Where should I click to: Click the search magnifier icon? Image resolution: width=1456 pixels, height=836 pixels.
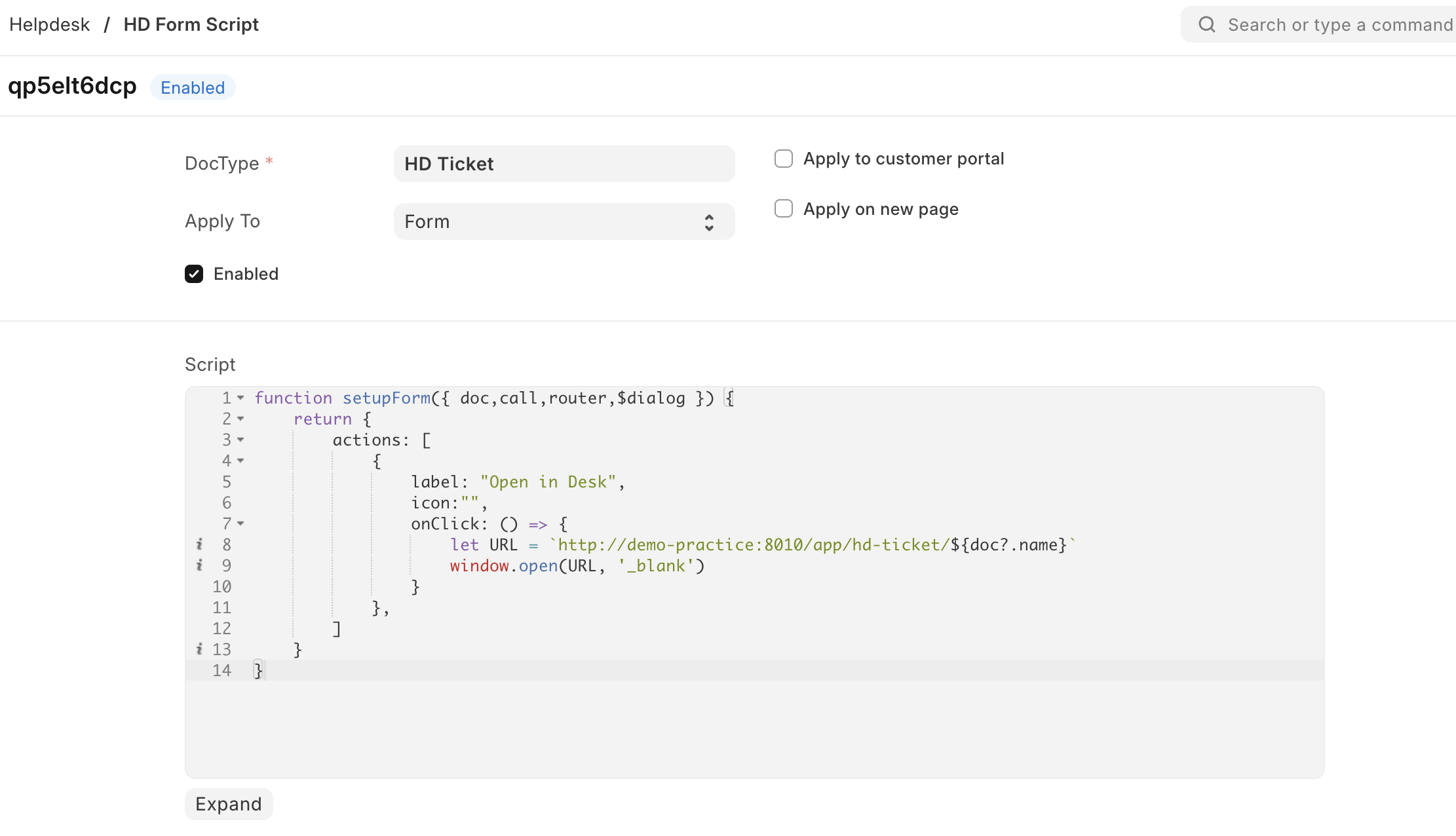click(x=1206, y=25)
